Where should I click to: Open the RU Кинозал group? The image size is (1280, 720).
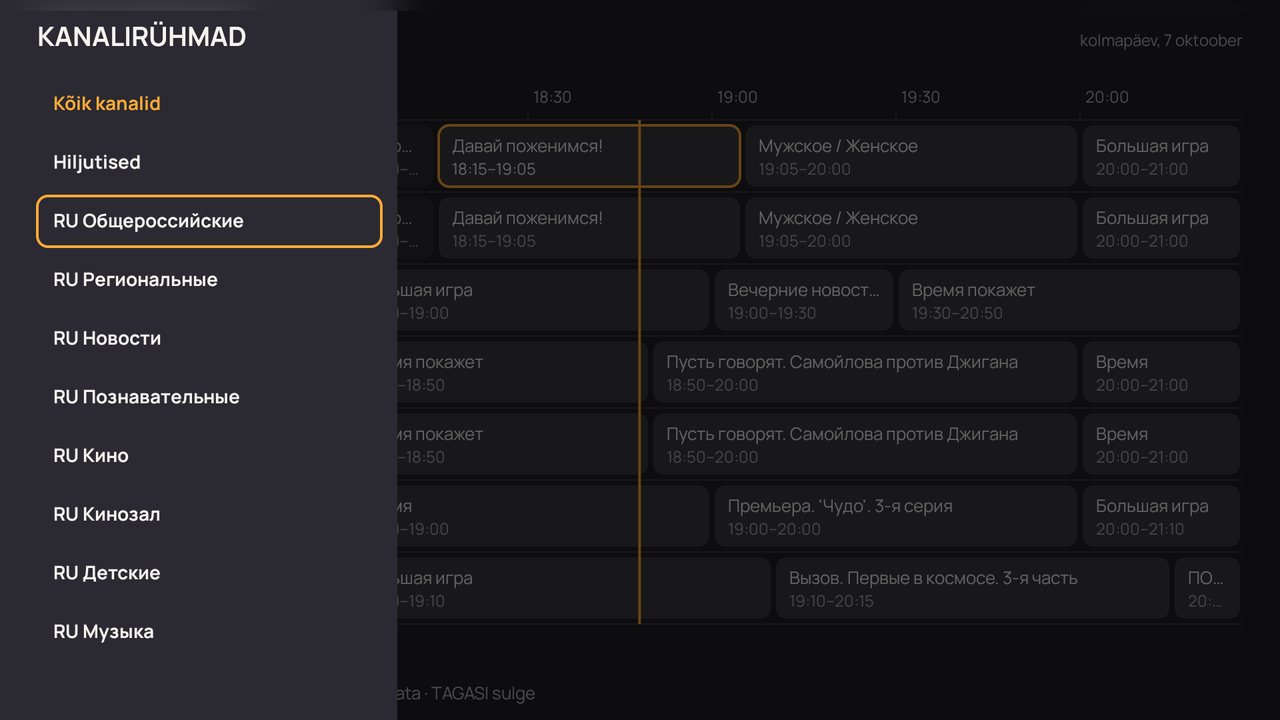click(208, 514)
